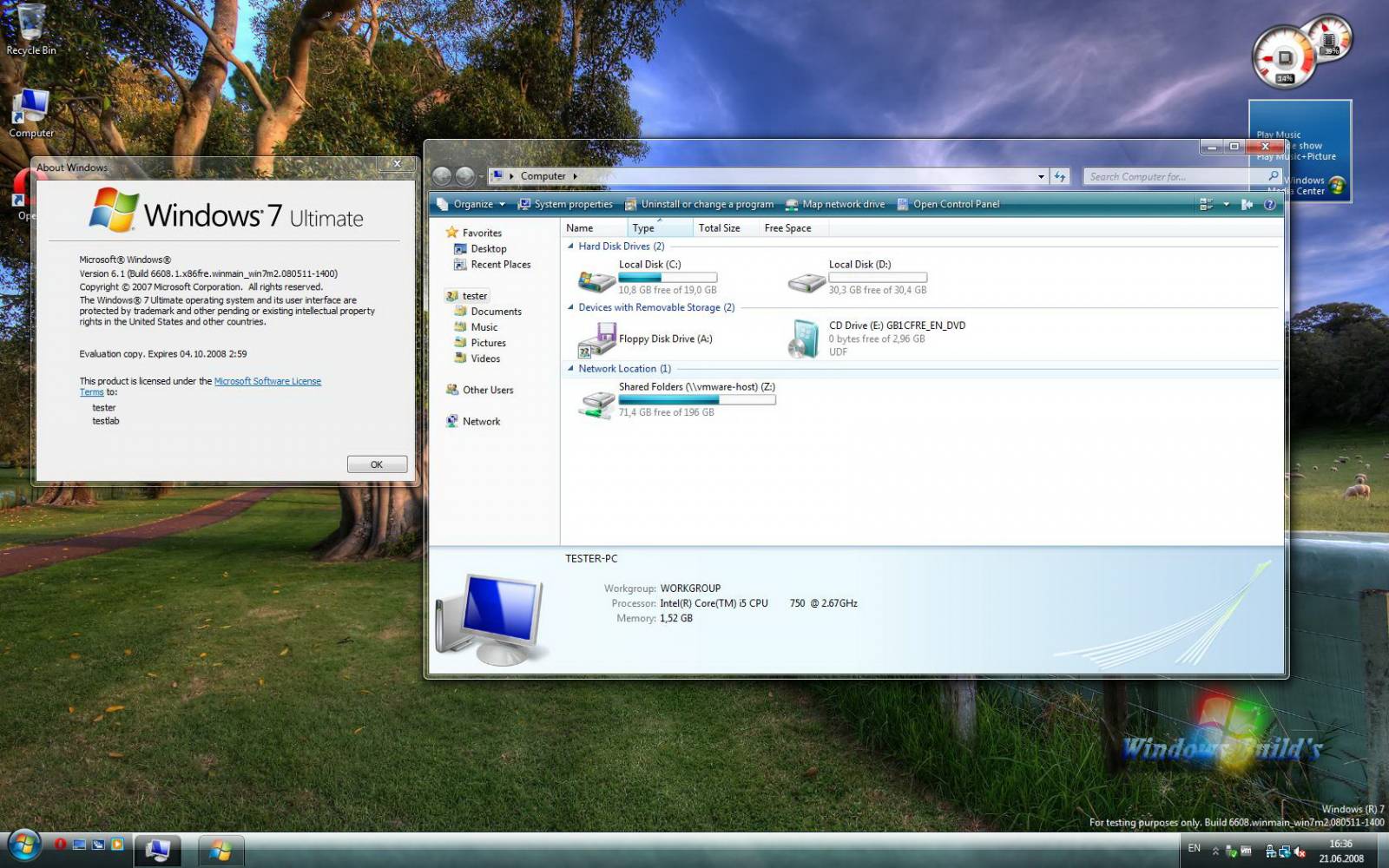The height and width of the screenshot is (868, 1389).
Task: Click System properties in toolbar
Action: 565,205
